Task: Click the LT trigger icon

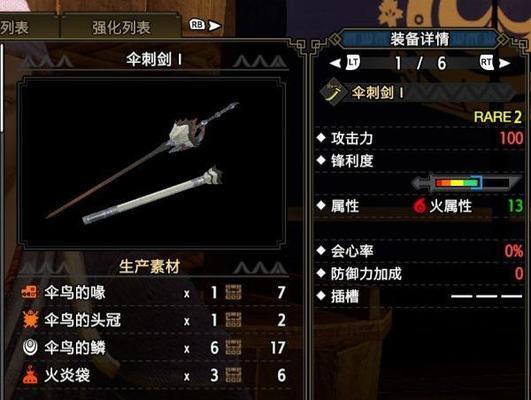Action: point(353,63)
